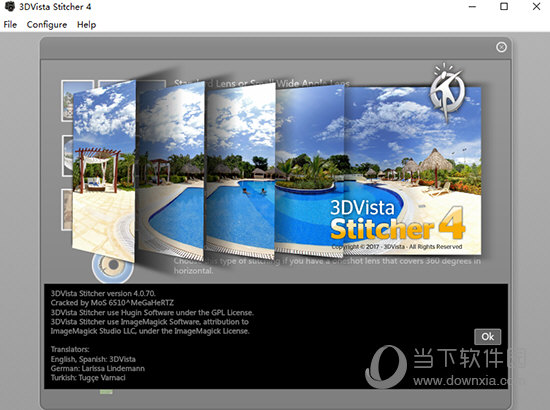The height and width of the screenshot is (410, 550).
Task: Open the Configure menu
Action: (47, 25)
